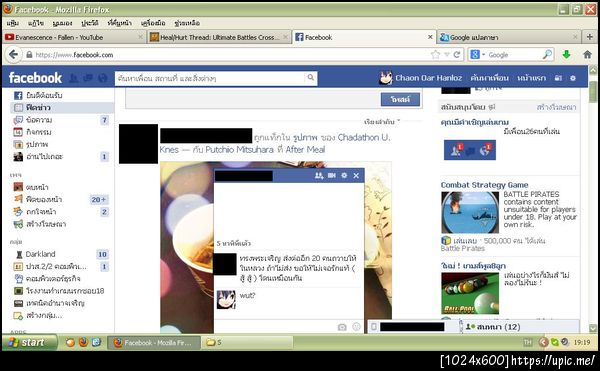Open emoticon picker in chat box
This screenshot has height=371, width=600.
pos(356,327)
